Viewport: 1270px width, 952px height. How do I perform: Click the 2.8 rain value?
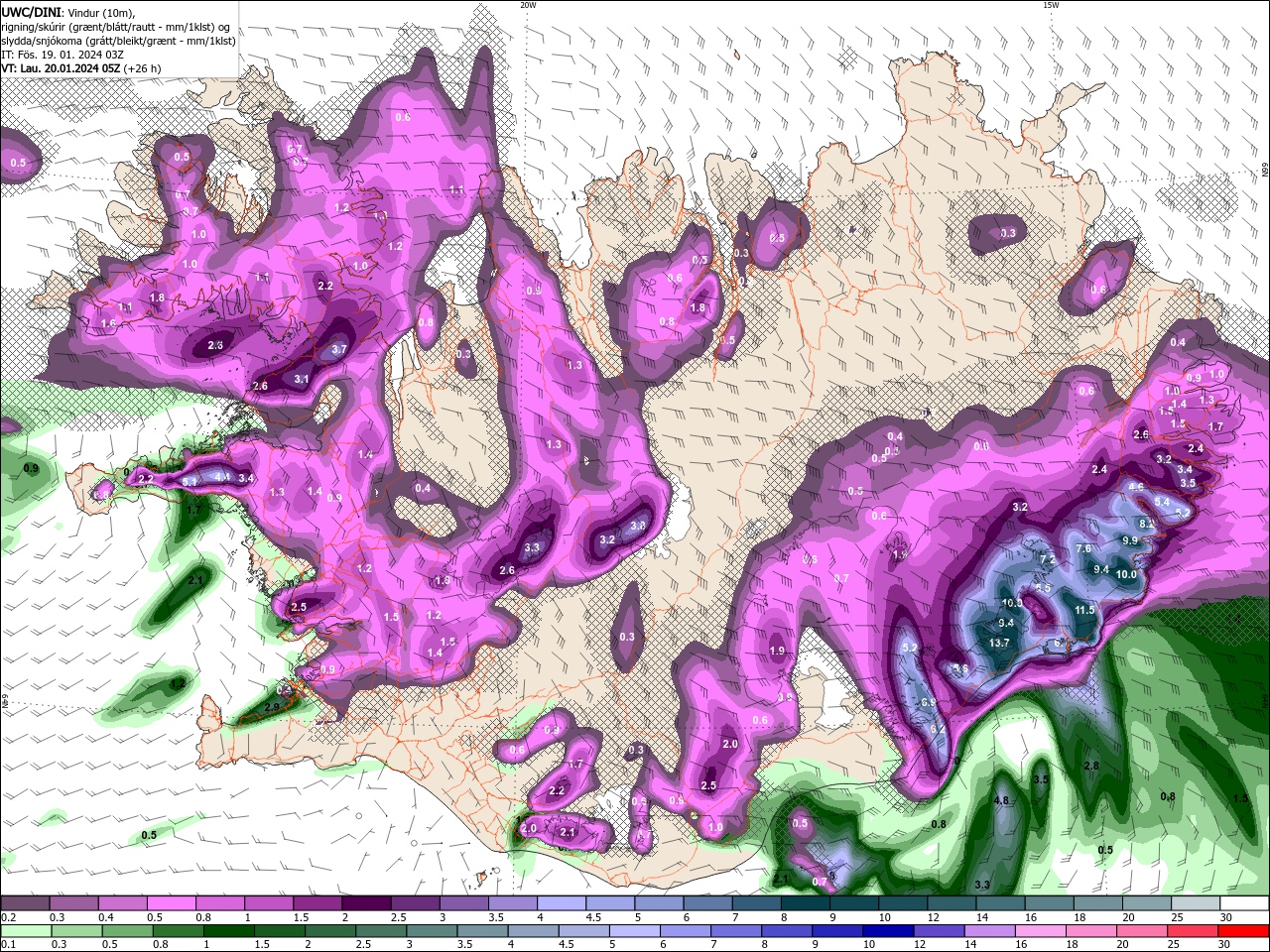tap(1091, 767)
